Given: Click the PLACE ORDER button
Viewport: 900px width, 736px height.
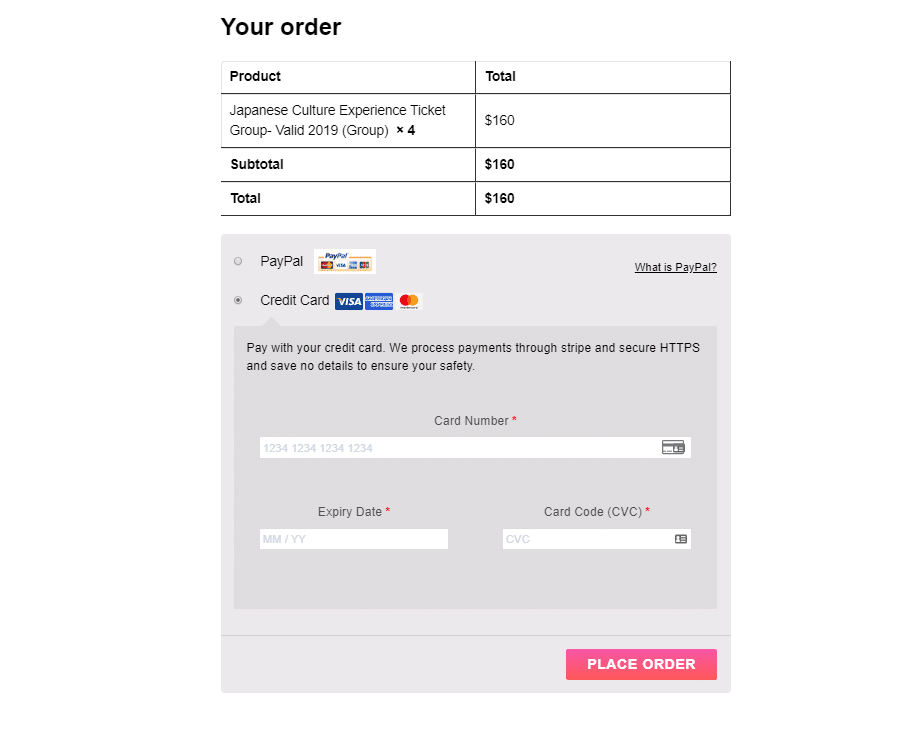Looking at the screenshot, I should point(641,664).
